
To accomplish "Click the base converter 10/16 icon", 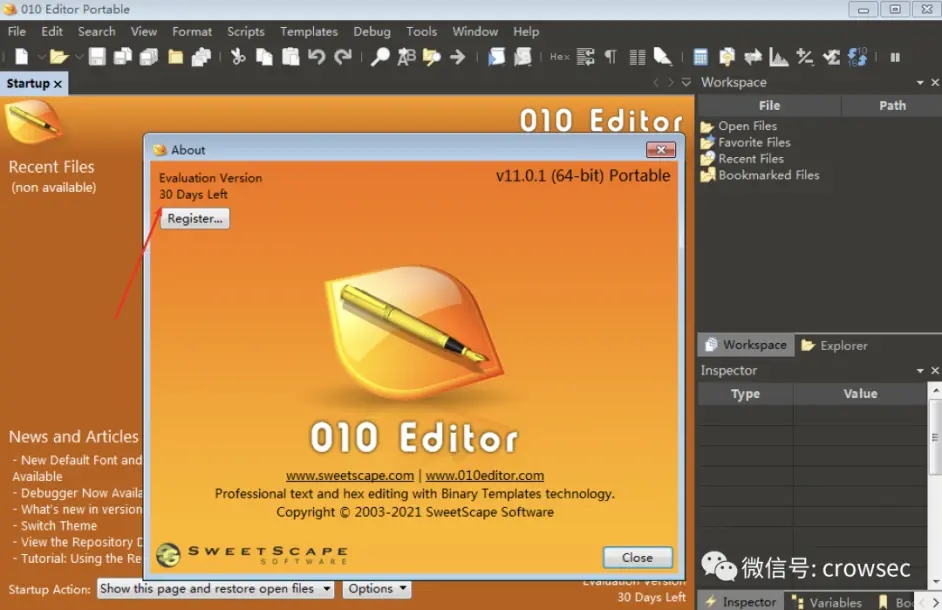I will (x=855, y=57).
